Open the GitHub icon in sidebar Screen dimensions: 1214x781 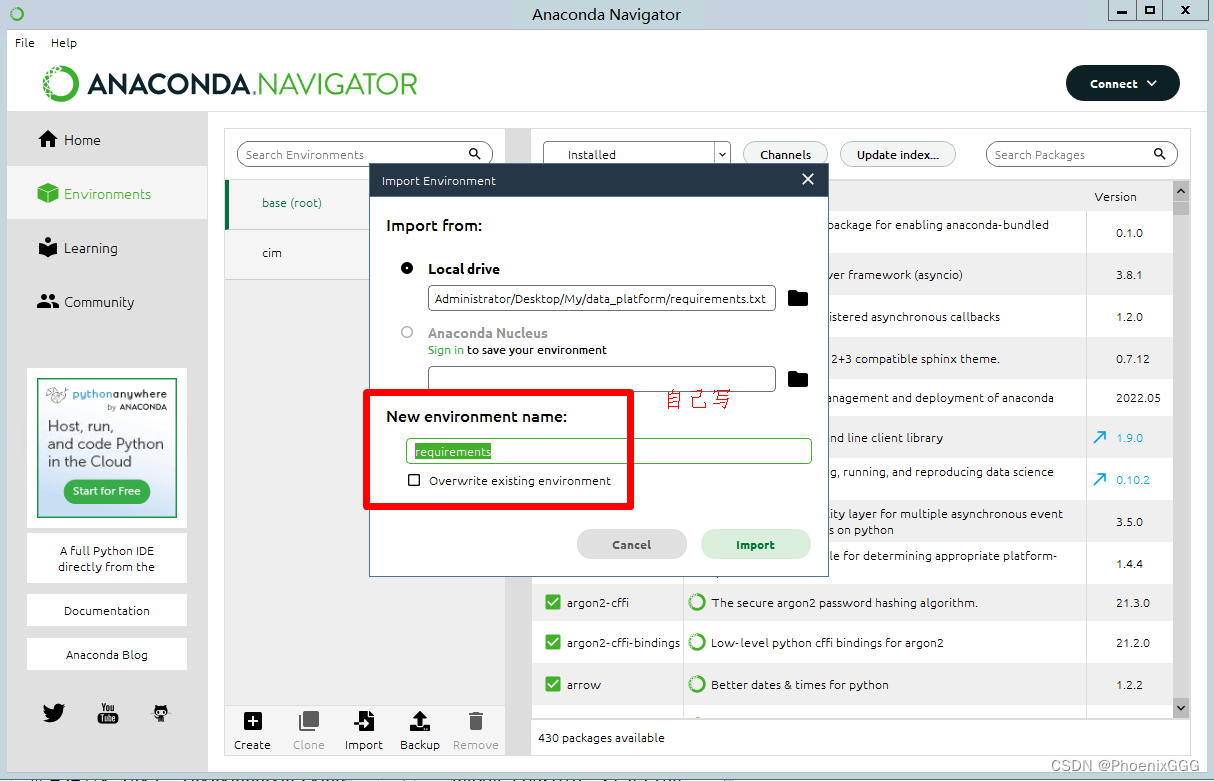coord(161,713)
